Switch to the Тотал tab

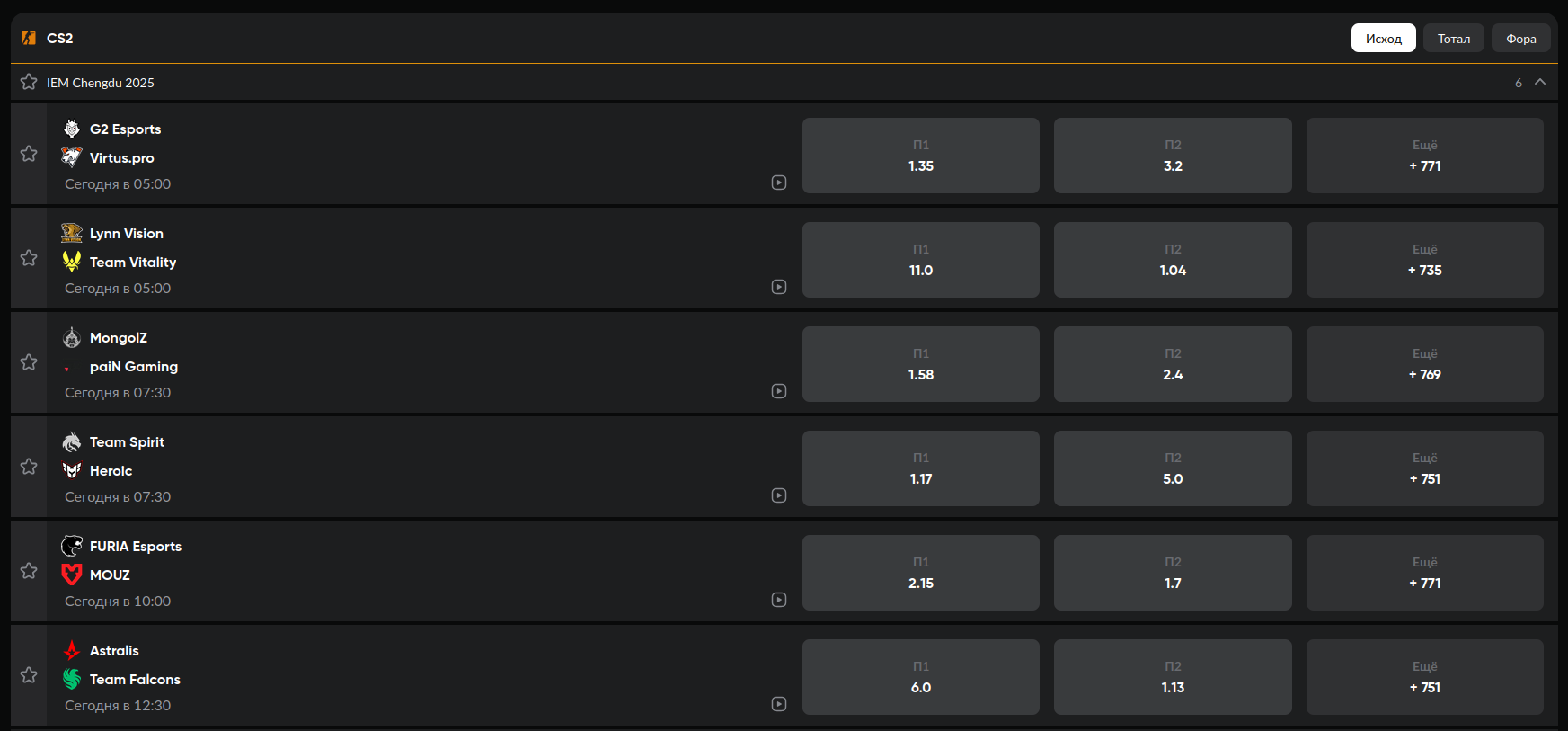tap(1453, 39)
